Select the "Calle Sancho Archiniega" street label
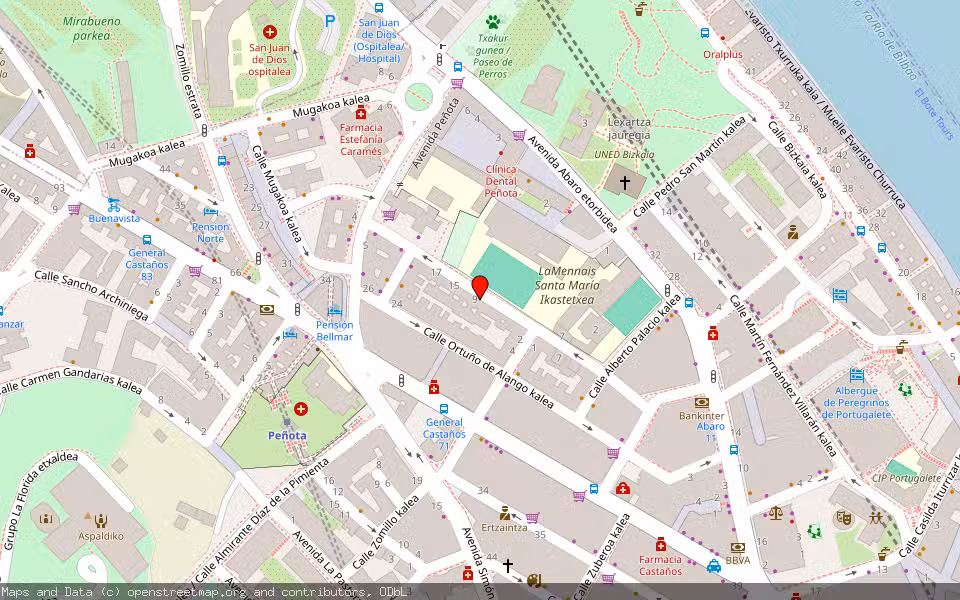Screen dimensions: 960x600 click(91, 295)
